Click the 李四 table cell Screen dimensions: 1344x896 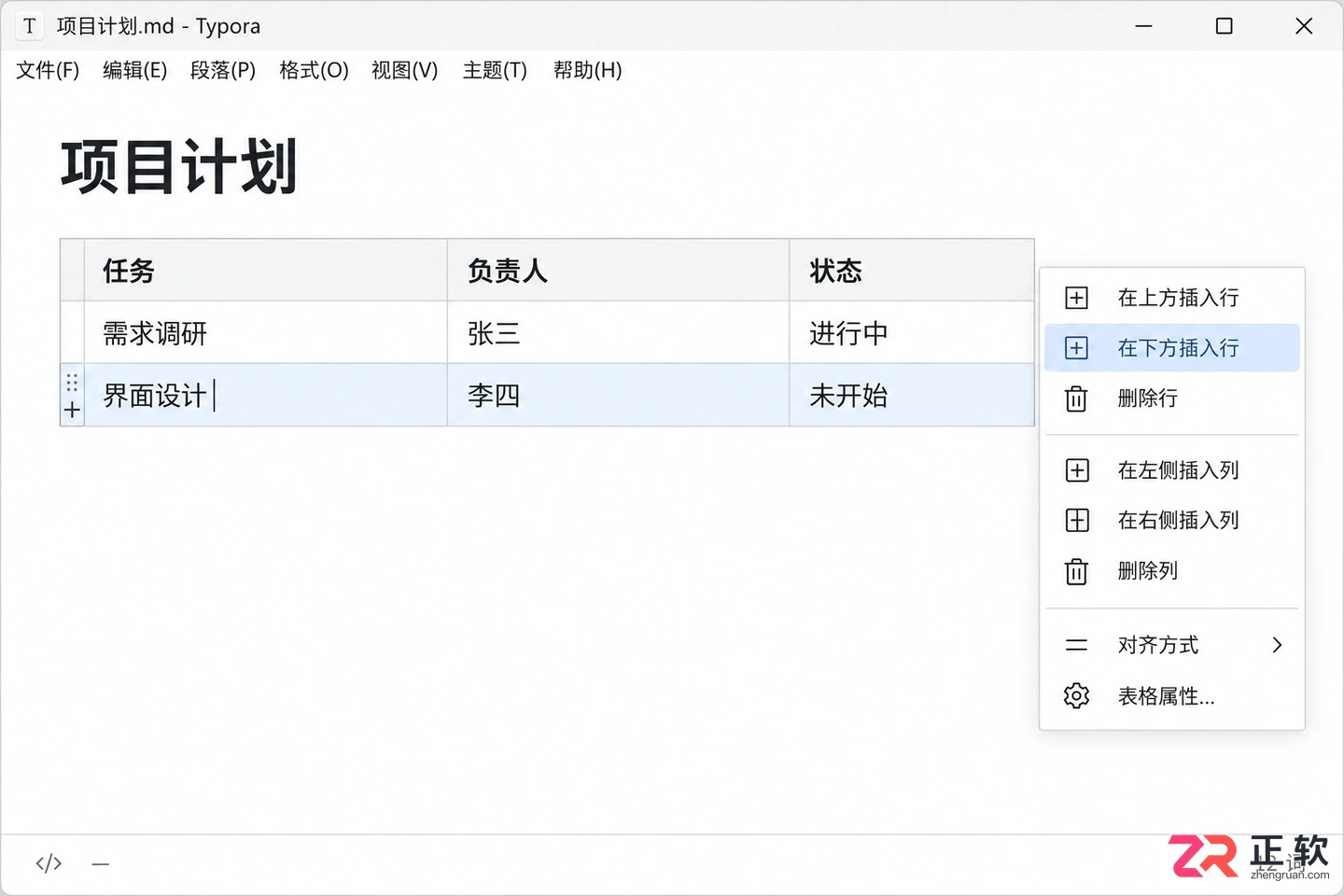tap(619, 395)
